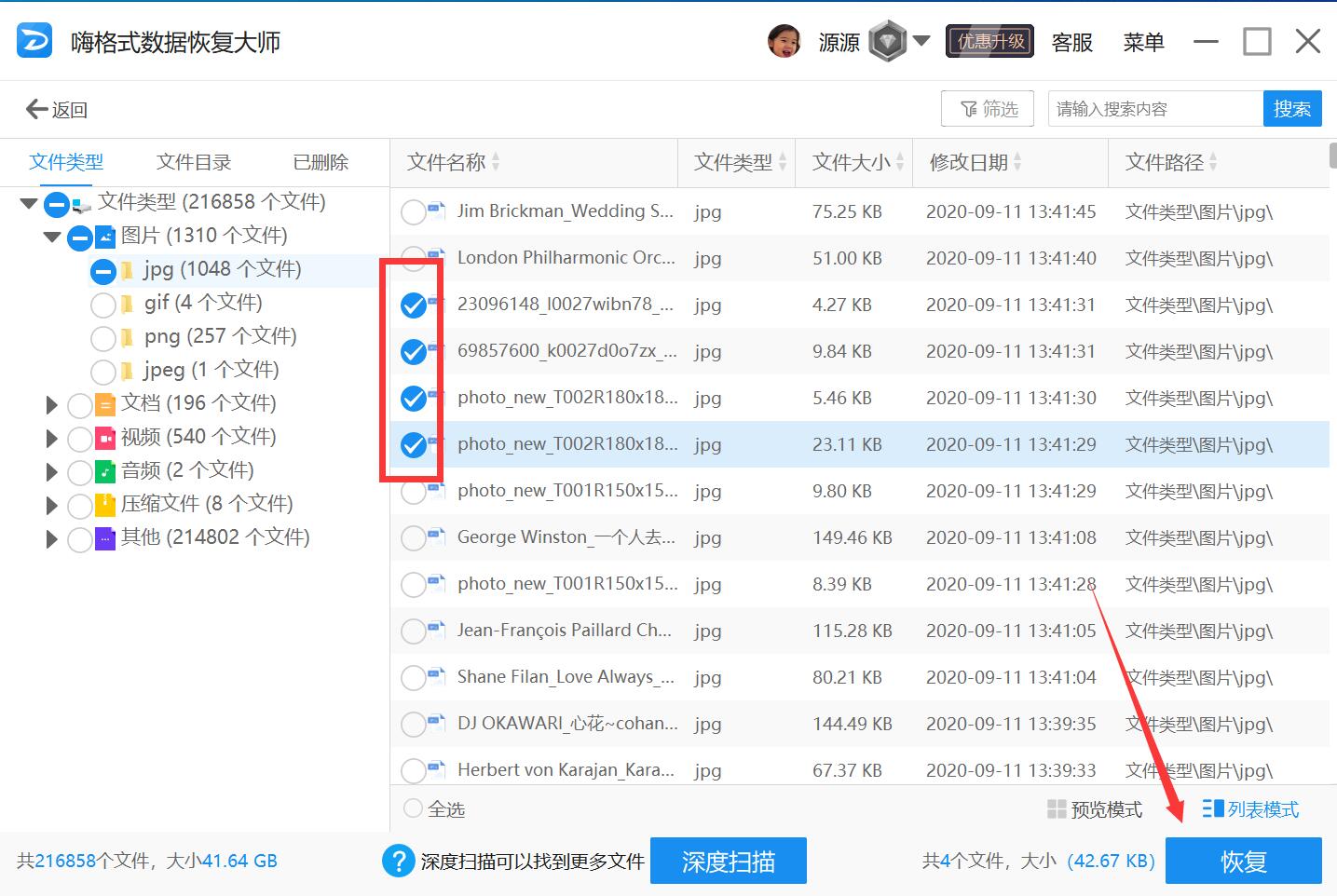Click the 优惠升级 upgrade button

click(989, 41)
